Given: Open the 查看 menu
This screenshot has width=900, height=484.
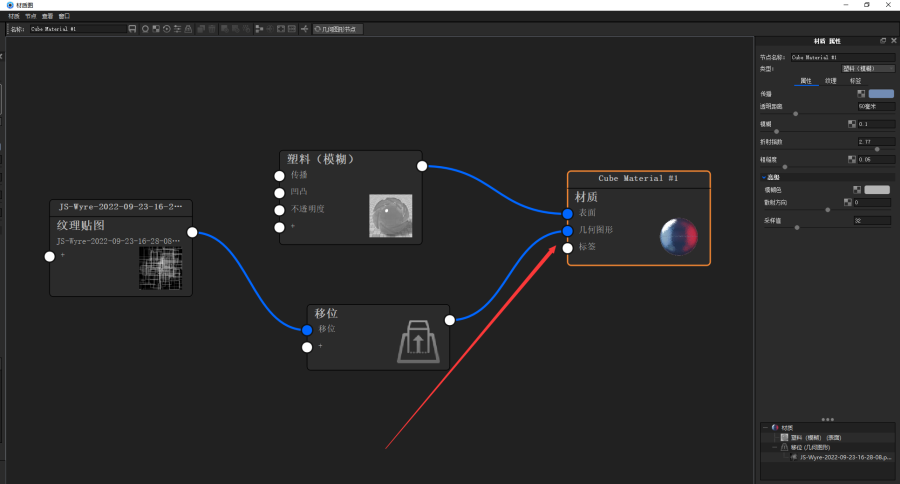Looking at the screenshot, I should tap(47, 17).
